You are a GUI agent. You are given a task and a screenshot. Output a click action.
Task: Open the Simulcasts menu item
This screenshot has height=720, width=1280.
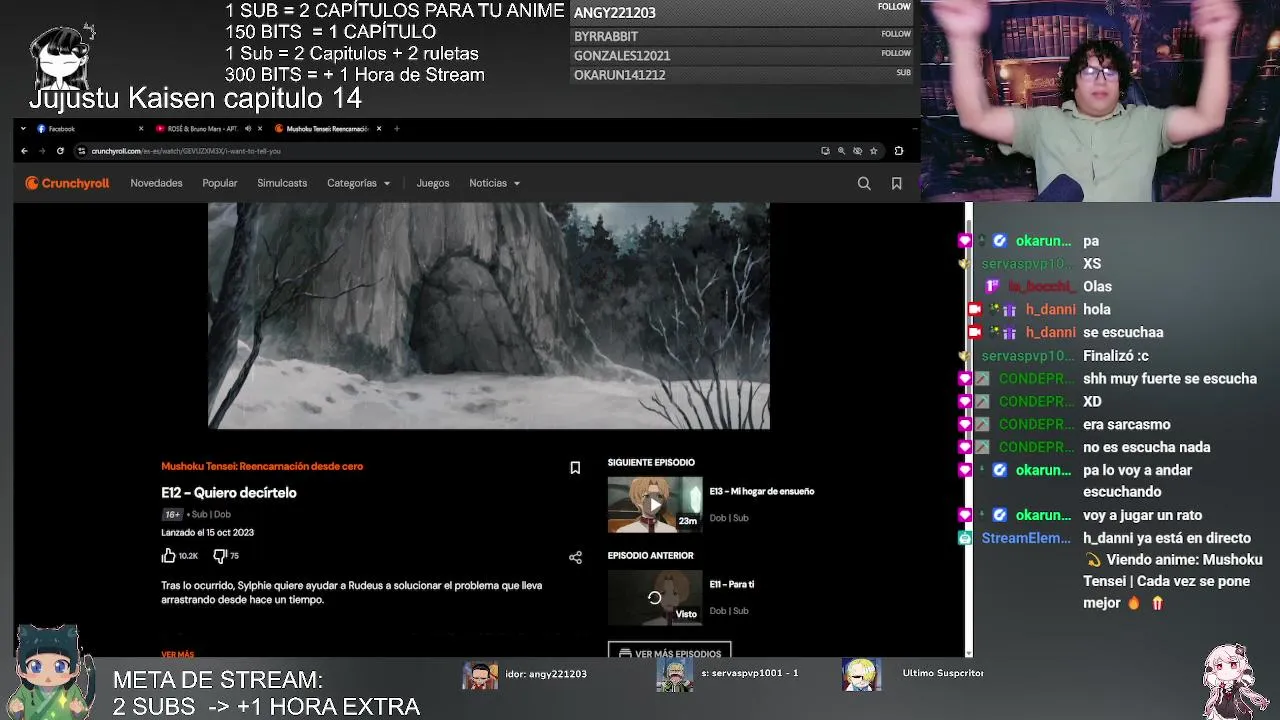(x=282, y=183)
